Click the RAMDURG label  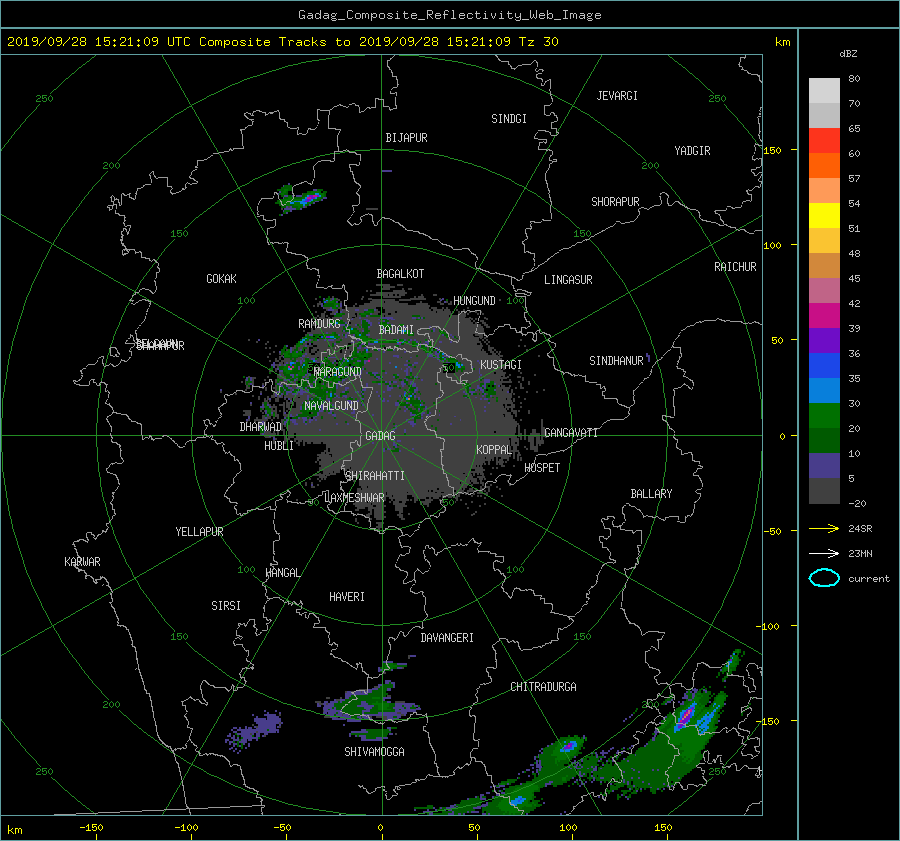(x=319, y=324)
